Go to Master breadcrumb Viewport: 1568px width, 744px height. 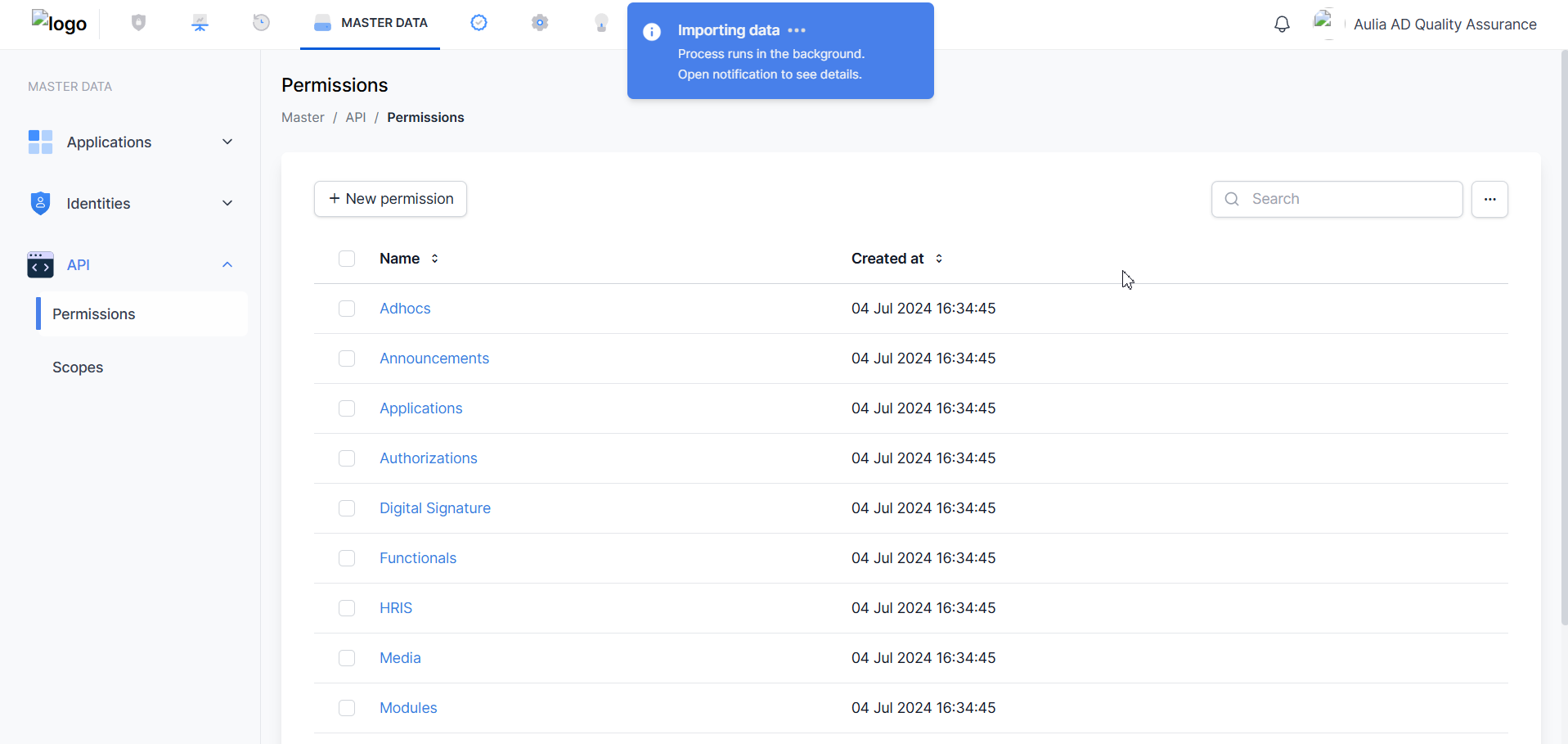303,118
